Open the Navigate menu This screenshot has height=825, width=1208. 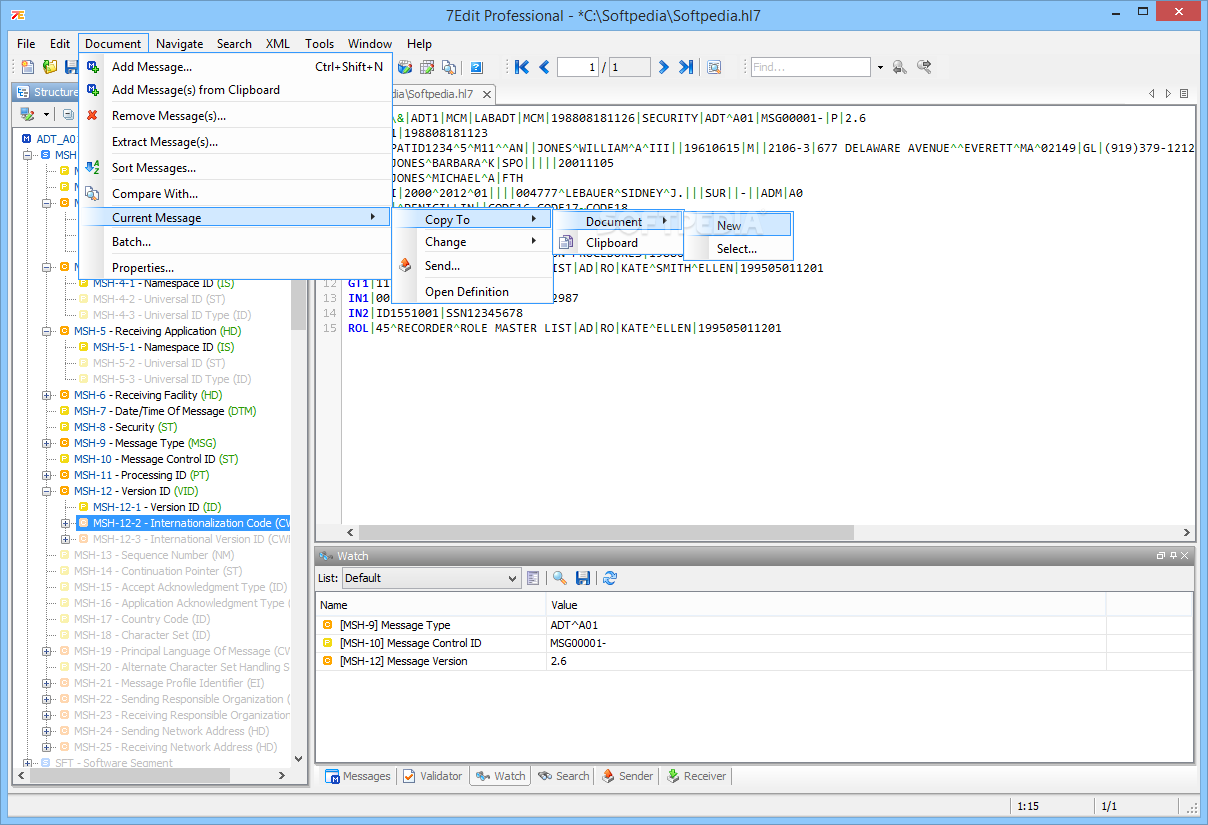point(180,43)
